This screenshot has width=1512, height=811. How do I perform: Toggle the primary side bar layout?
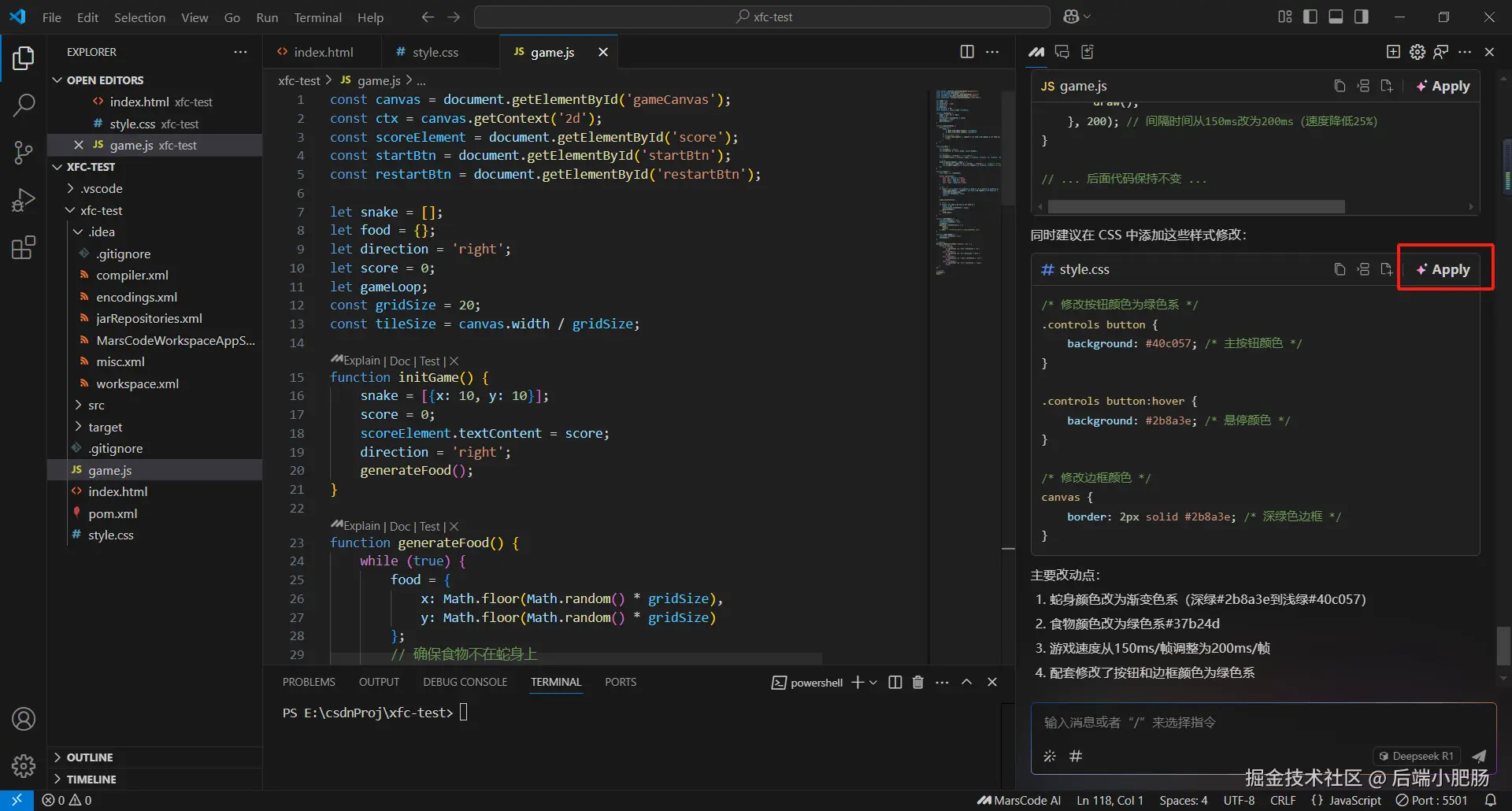(1310, 17)
